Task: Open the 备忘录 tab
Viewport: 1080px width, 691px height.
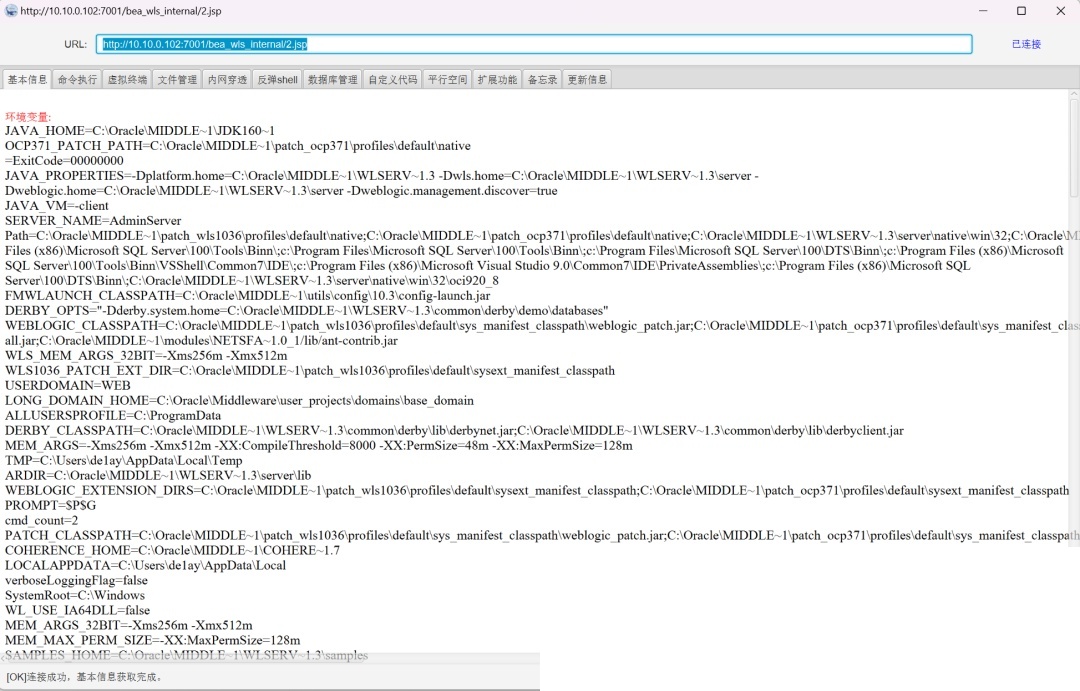Action: click(x=543, y=80)
